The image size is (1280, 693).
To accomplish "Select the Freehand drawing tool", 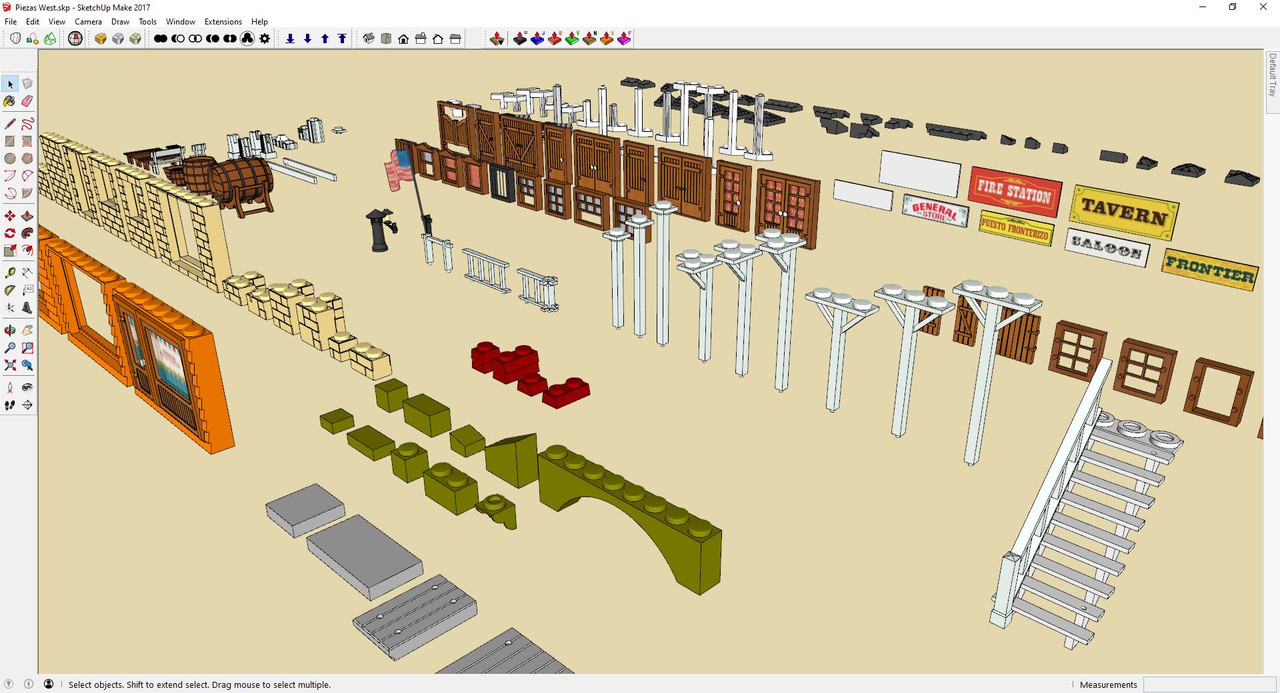I will coord(27,124).
